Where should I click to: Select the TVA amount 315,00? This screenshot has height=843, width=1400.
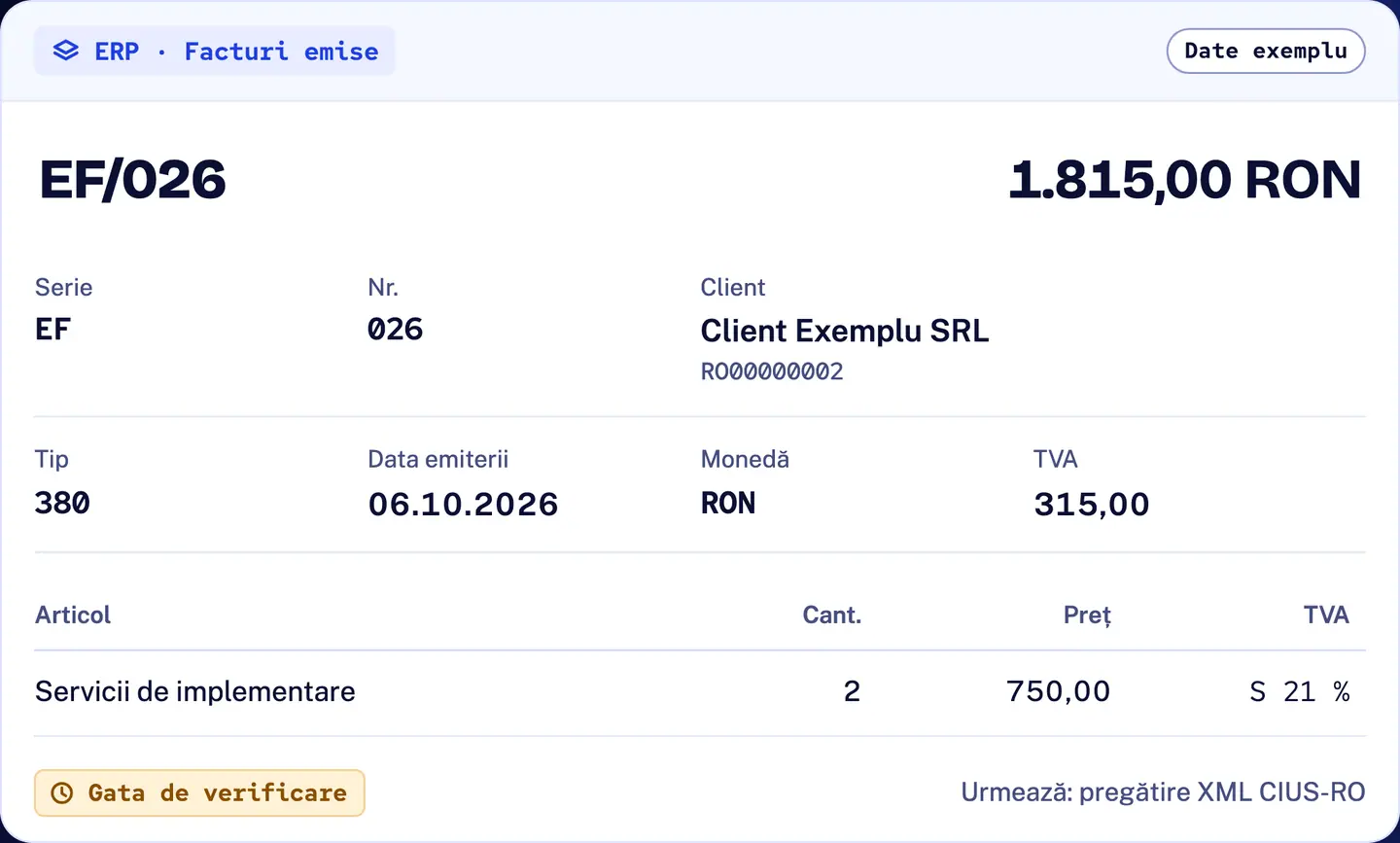[x=1091, y=504]
